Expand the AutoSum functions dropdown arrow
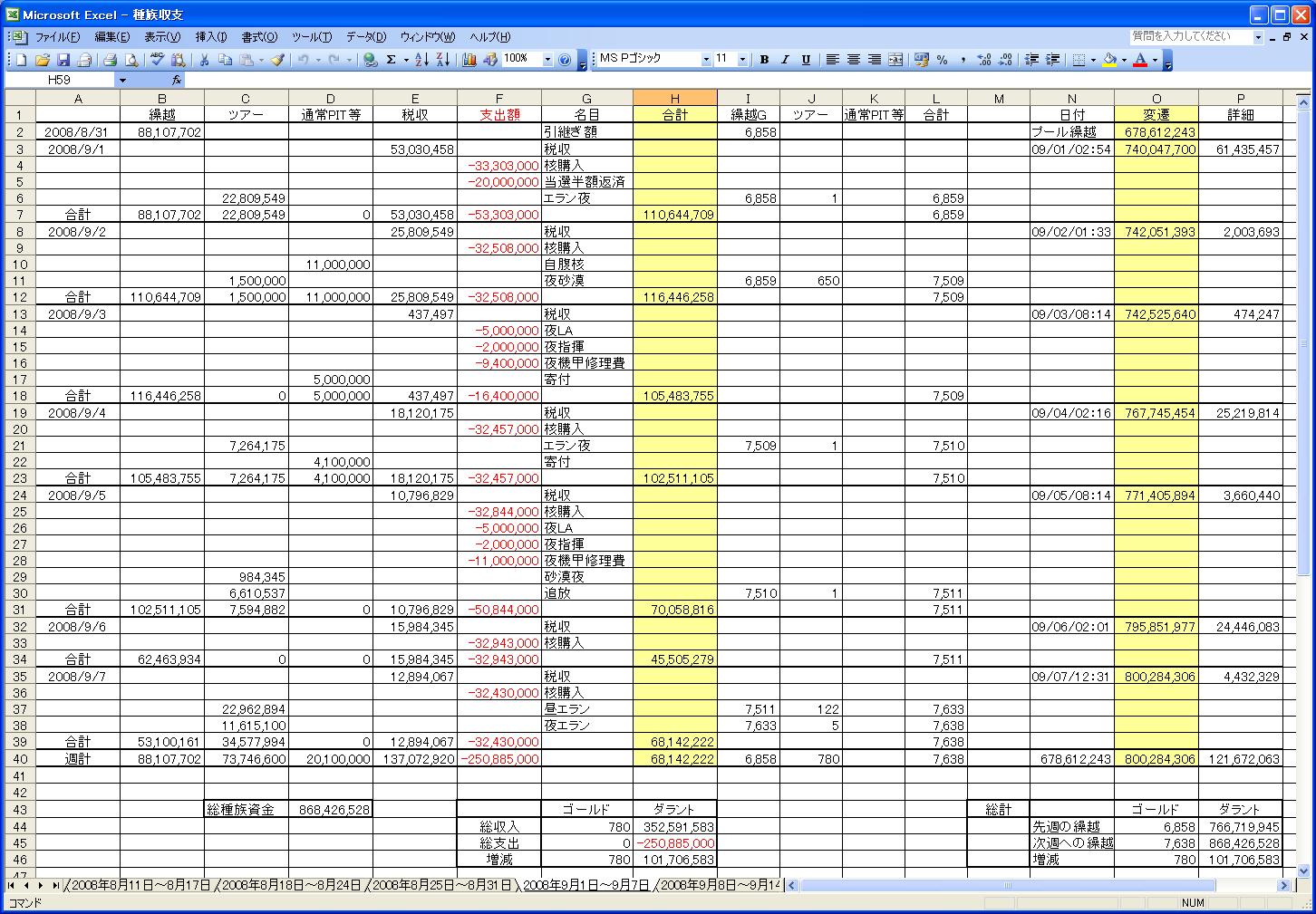The image size is (1316, 914). point(404,60)
